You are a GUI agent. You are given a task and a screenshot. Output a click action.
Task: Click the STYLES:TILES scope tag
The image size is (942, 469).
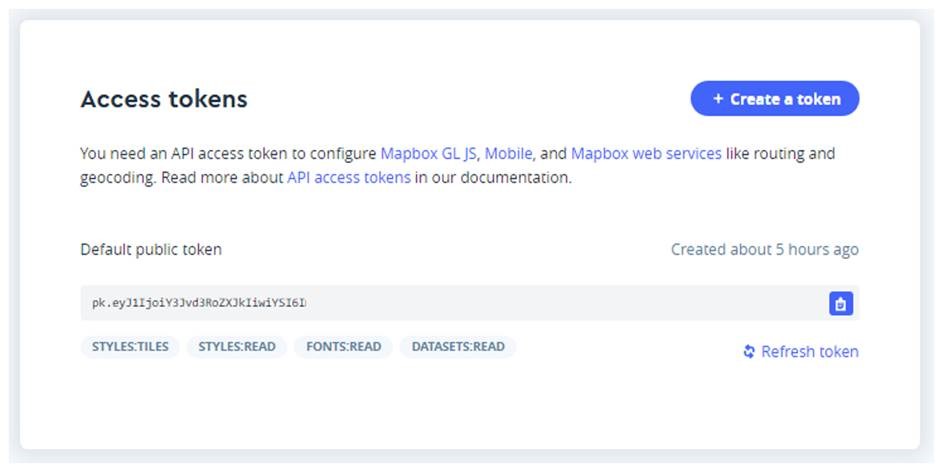[130, 346]
